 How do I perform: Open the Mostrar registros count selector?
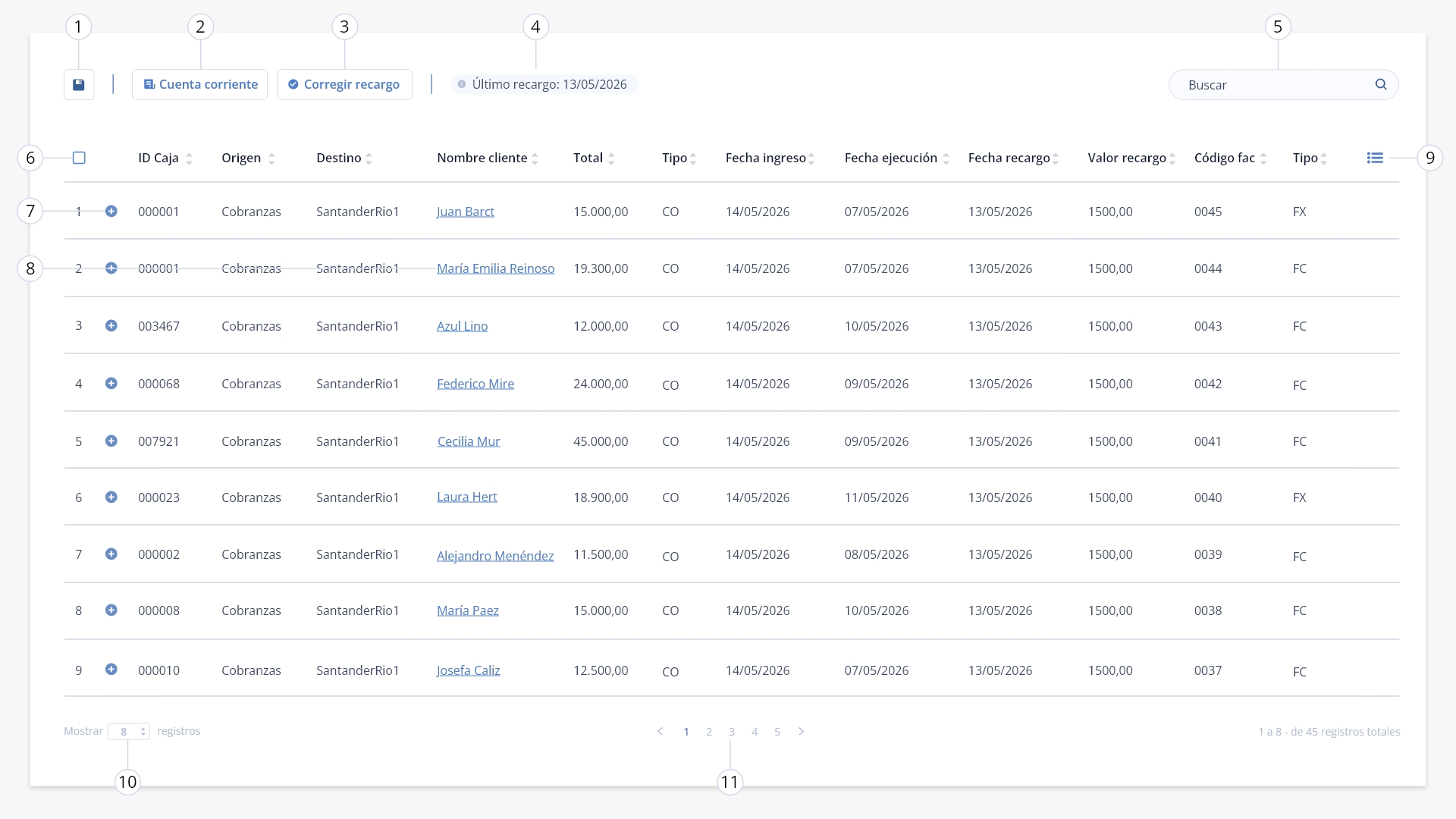pos(129,732)
